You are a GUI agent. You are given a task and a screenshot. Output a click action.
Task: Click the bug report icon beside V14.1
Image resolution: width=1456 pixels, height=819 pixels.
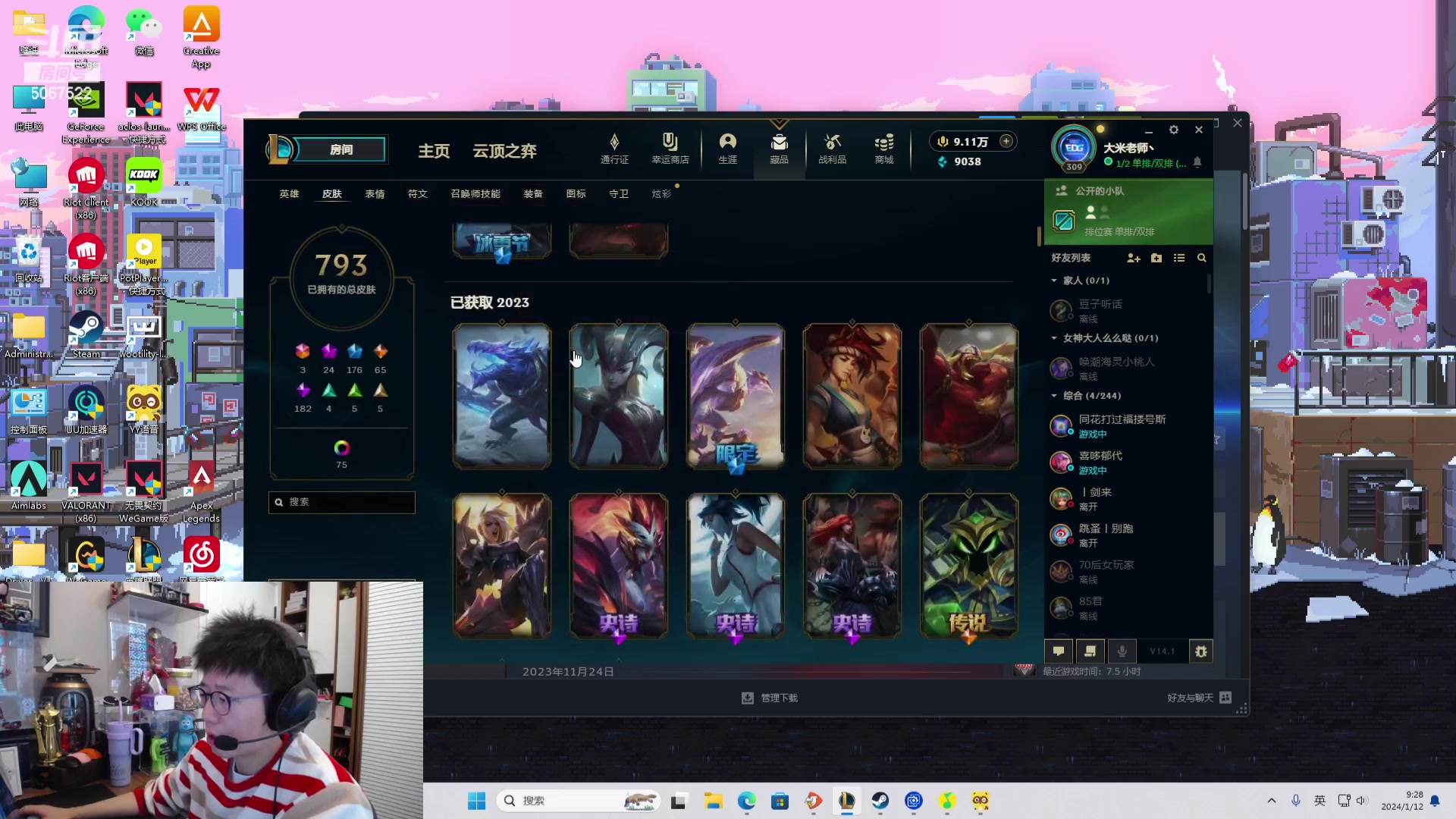point(1201,651)
